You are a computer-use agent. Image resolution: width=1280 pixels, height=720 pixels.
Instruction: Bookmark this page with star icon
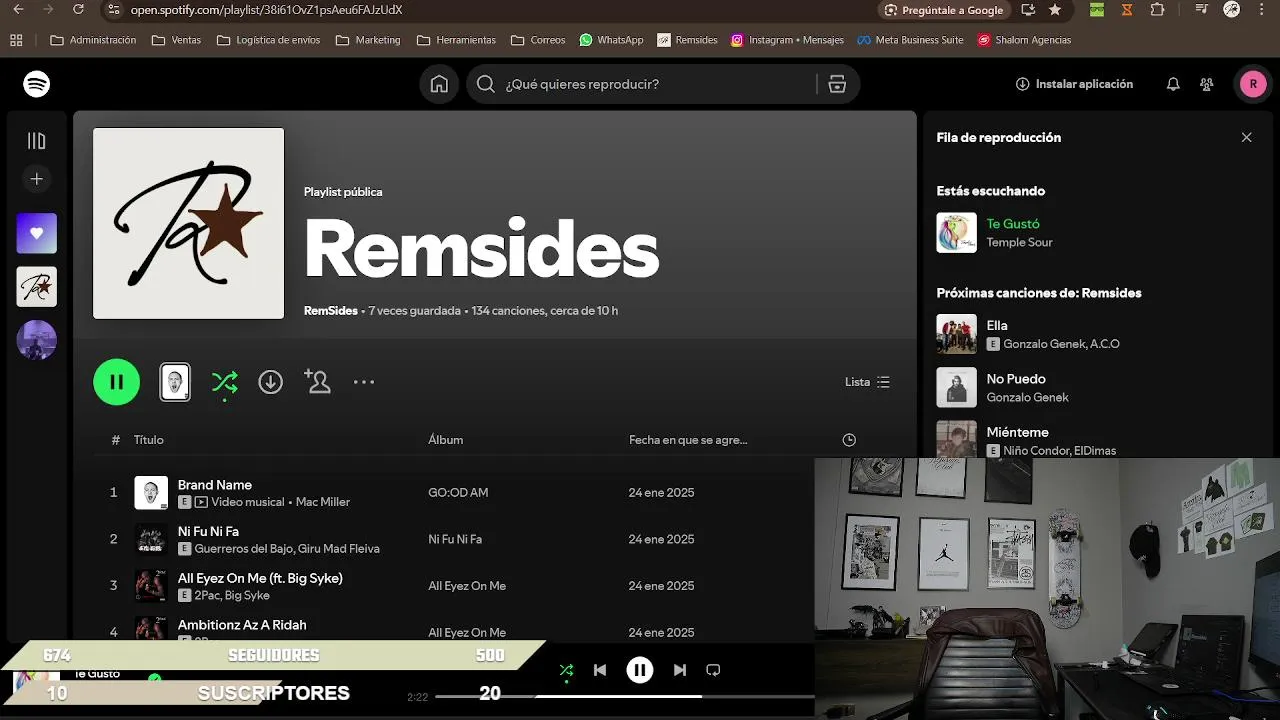(1055, 10)
